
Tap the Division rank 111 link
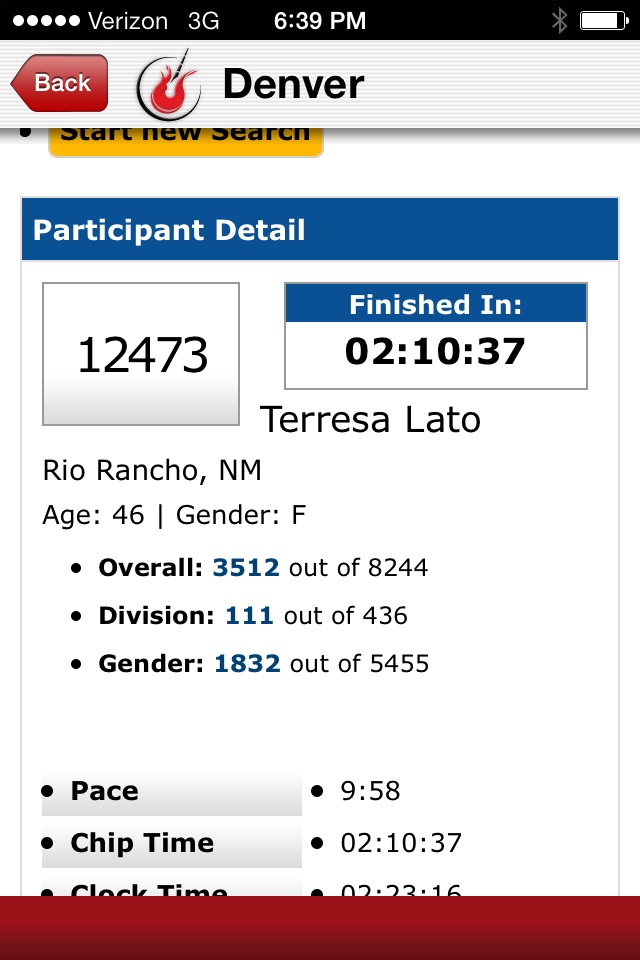[249, 616]
